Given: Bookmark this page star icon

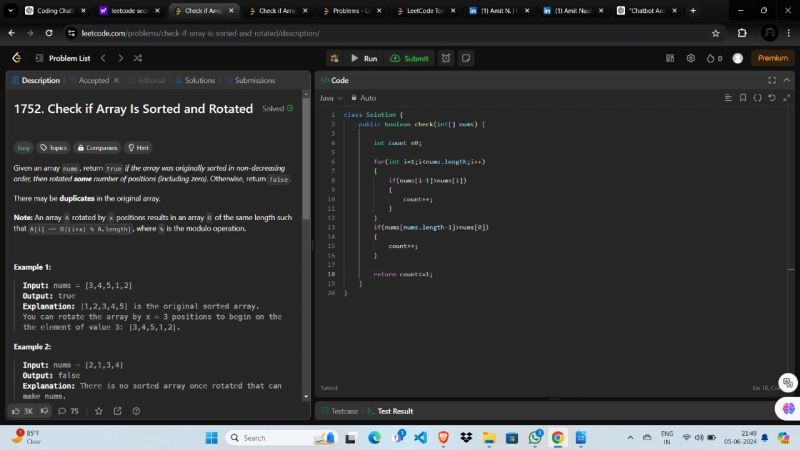Looking at the screenshot, I should pos(715,33).
